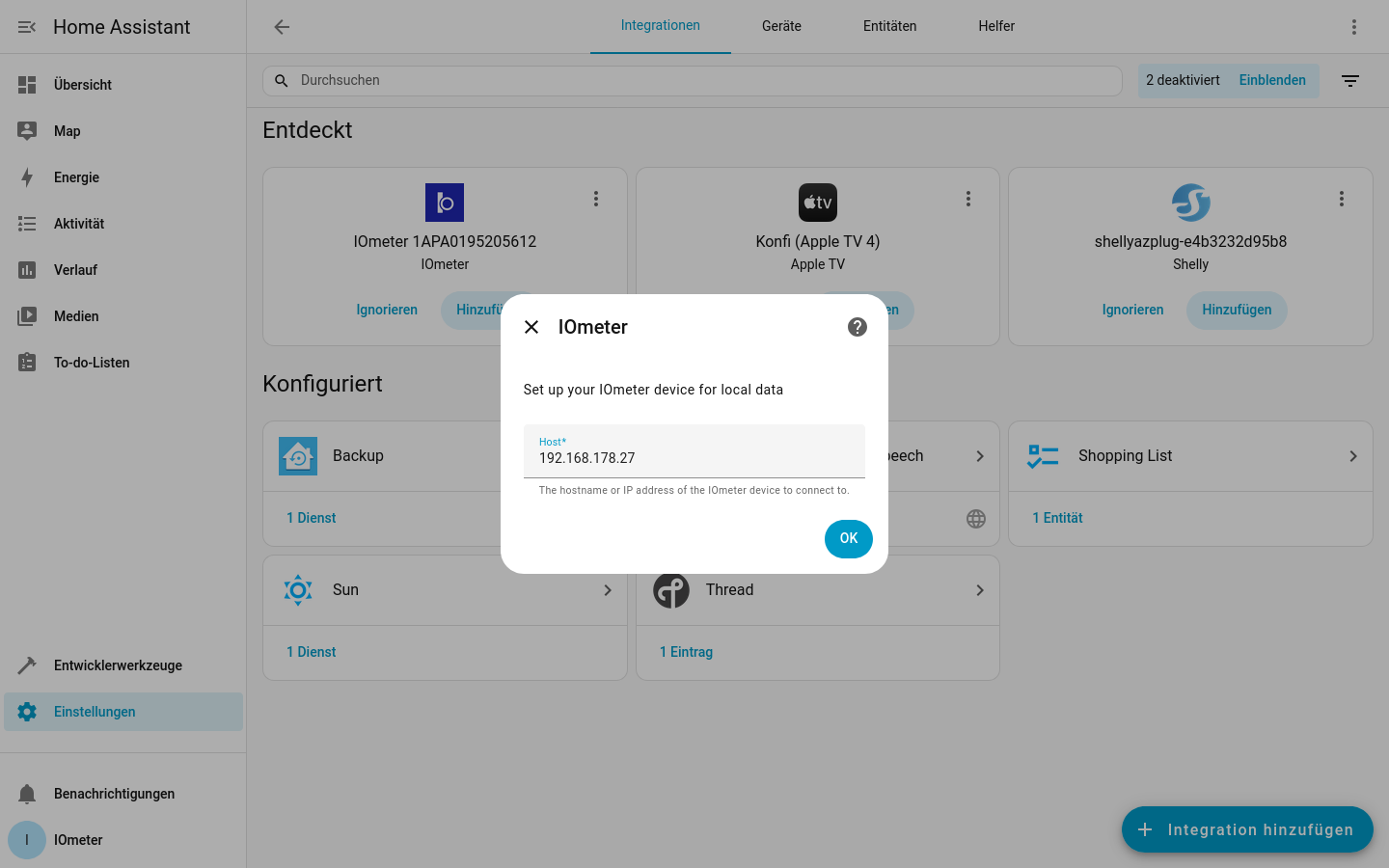
Task: Click the Backup integration icon
Action: coord(298,456)
